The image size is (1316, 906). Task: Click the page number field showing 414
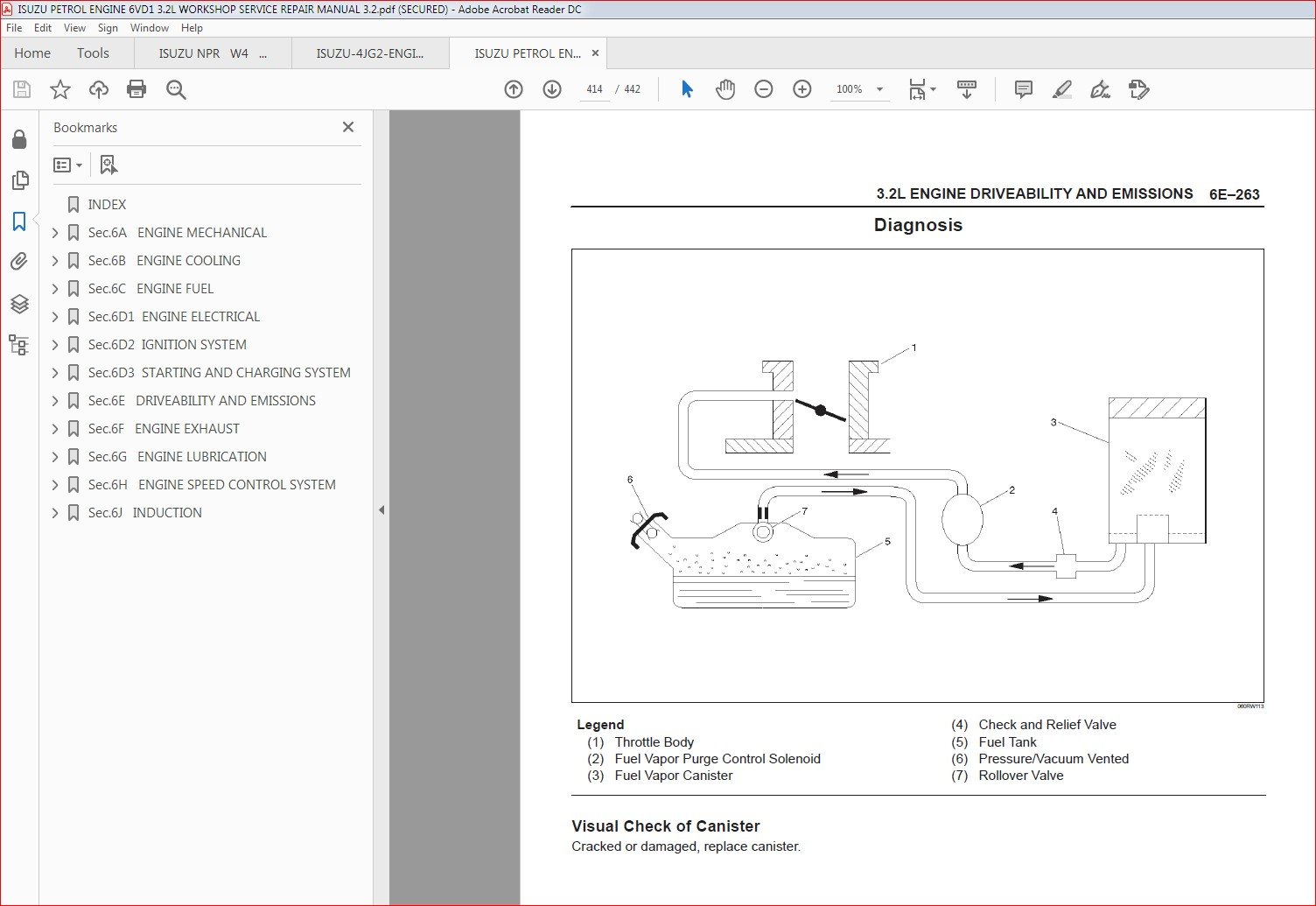(594, 89)
